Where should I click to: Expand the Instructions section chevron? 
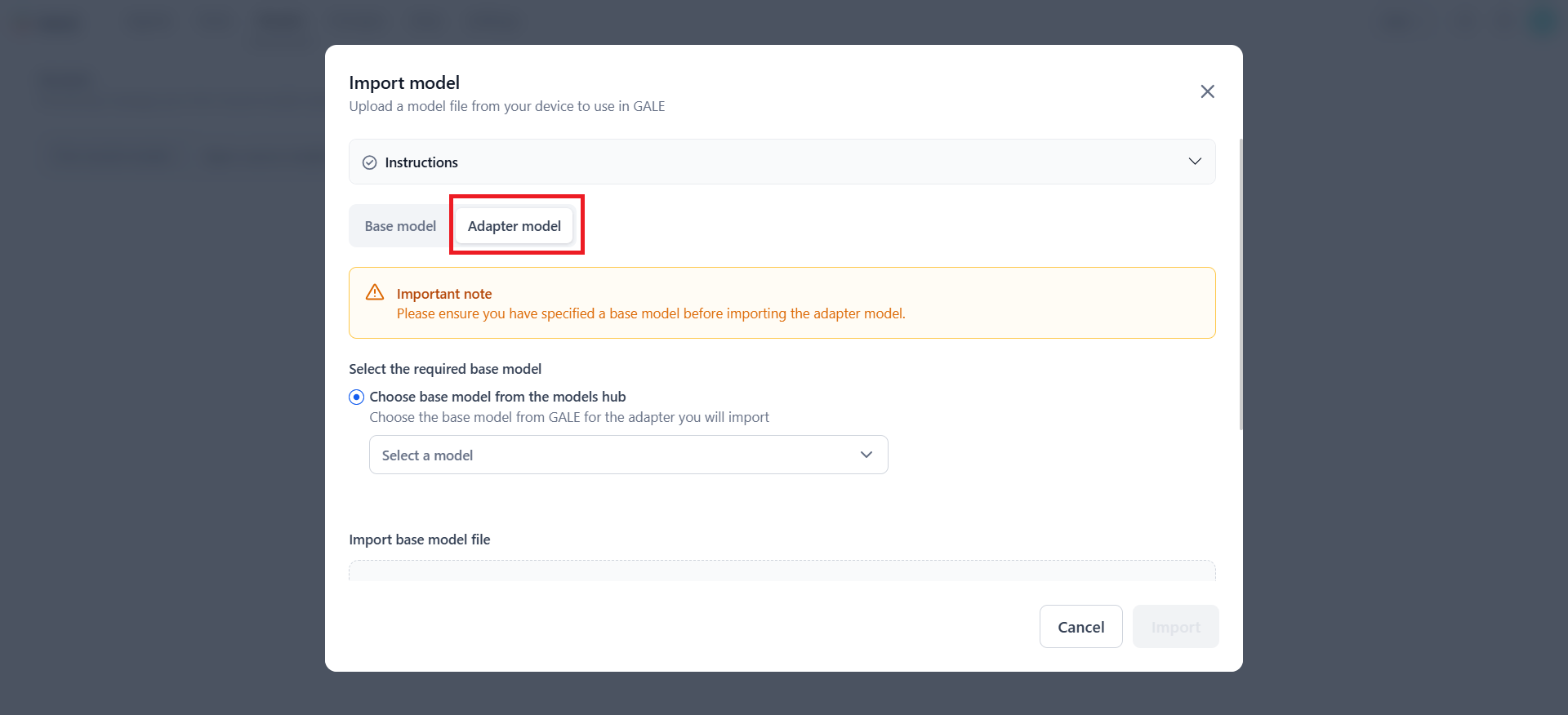1195,162
